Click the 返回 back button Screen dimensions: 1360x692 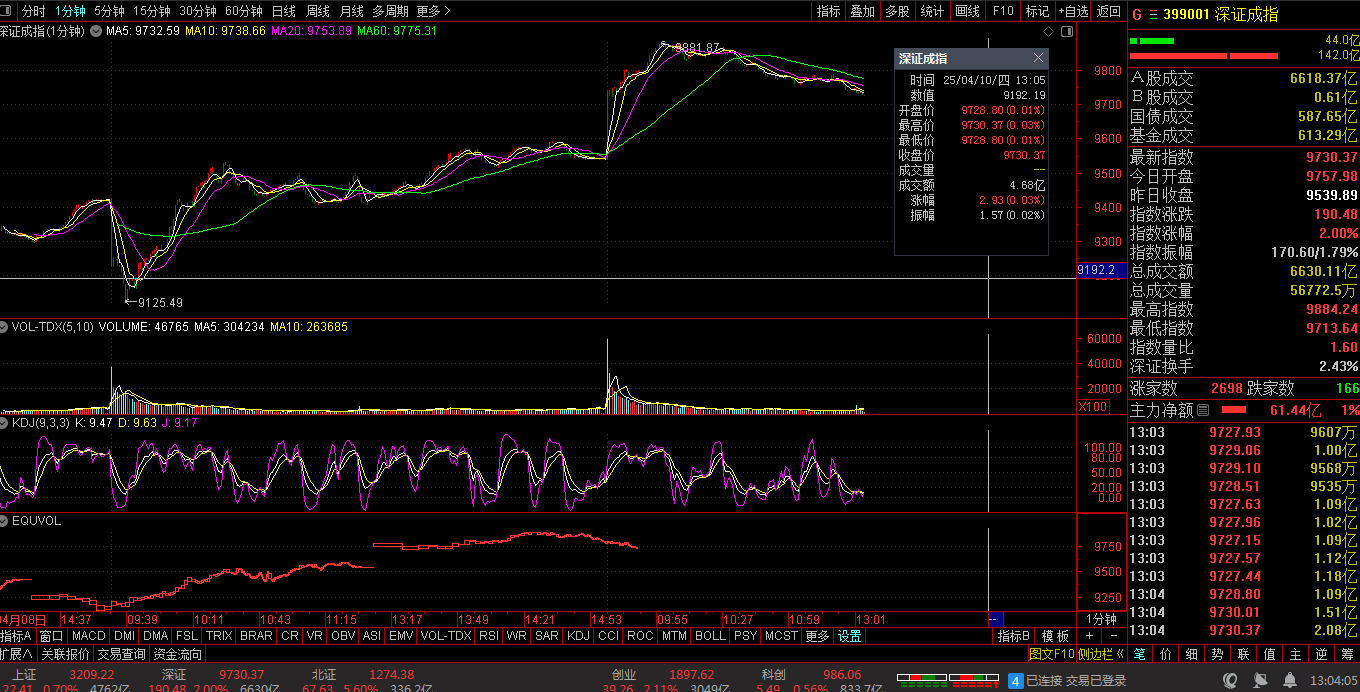click(x=1109, y=11)
